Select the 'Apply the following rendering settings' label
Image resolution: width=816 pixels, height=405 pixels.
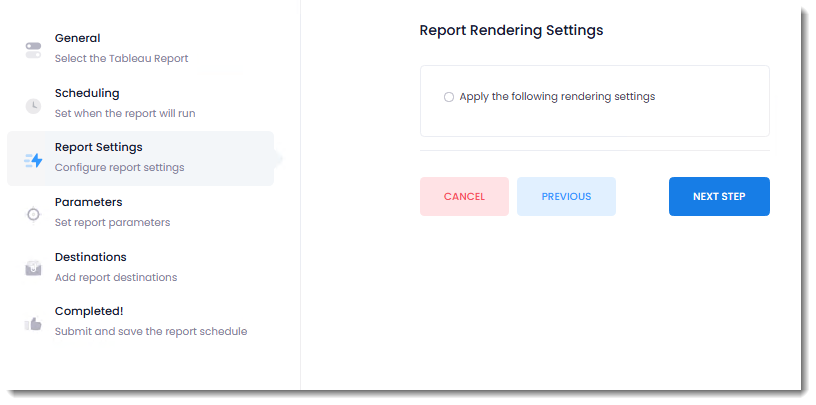(557, 97)
